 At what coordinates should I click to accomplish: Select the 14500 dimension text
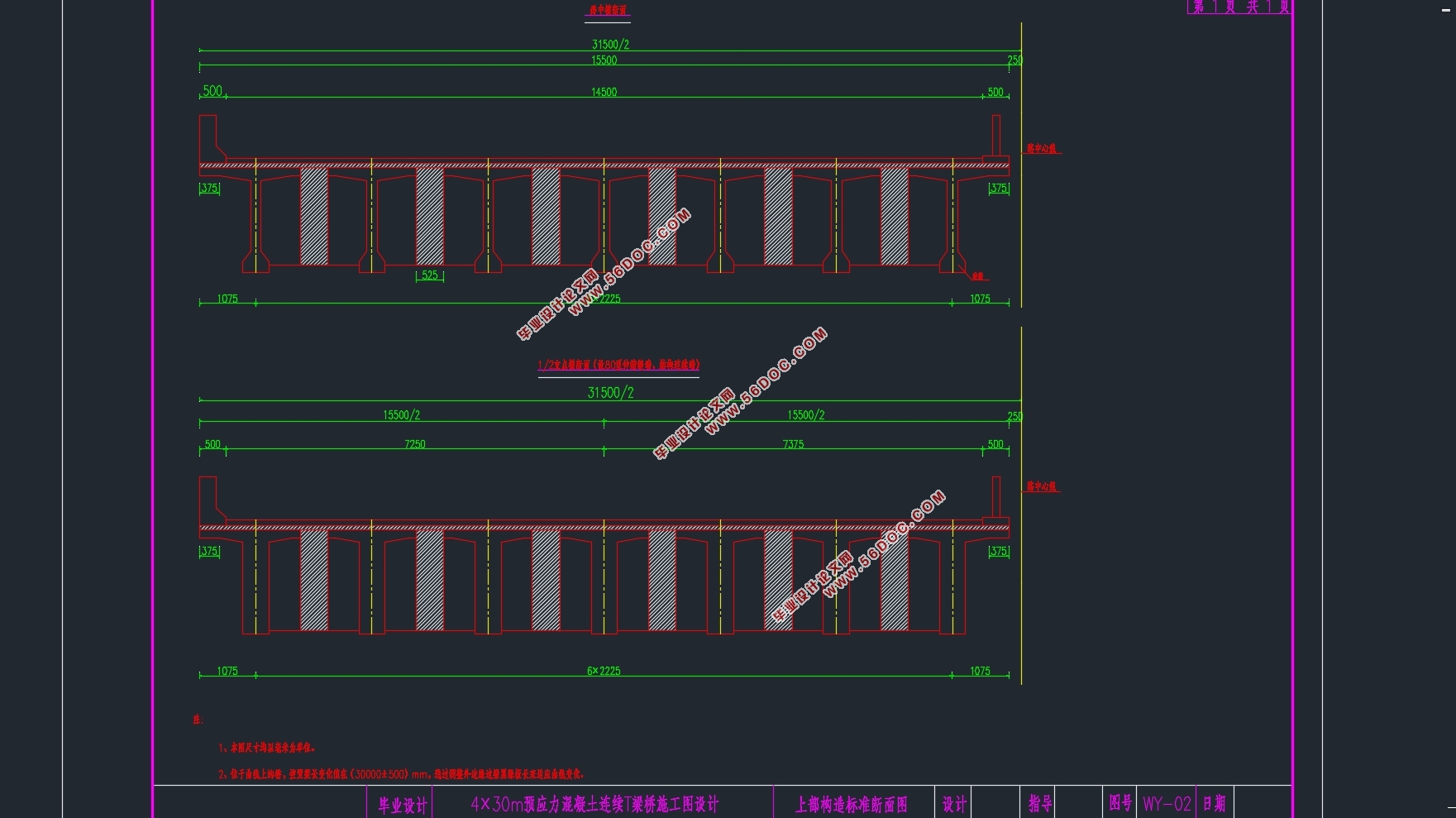[x=604, y=92]
